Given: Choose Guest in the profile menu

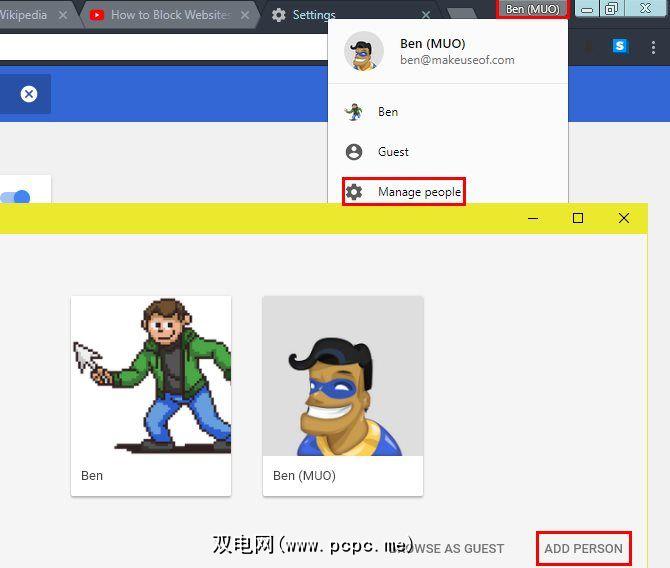Looking at the screenshot, I should [448, 152].
